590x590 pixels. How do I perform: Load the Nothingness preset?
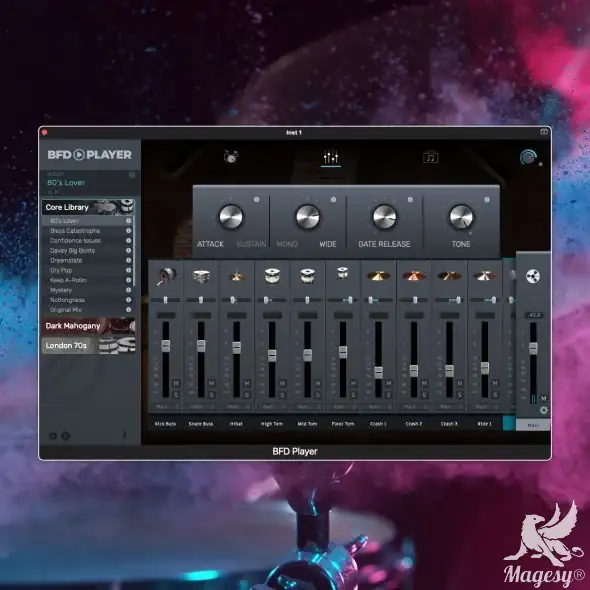(67, 300)
